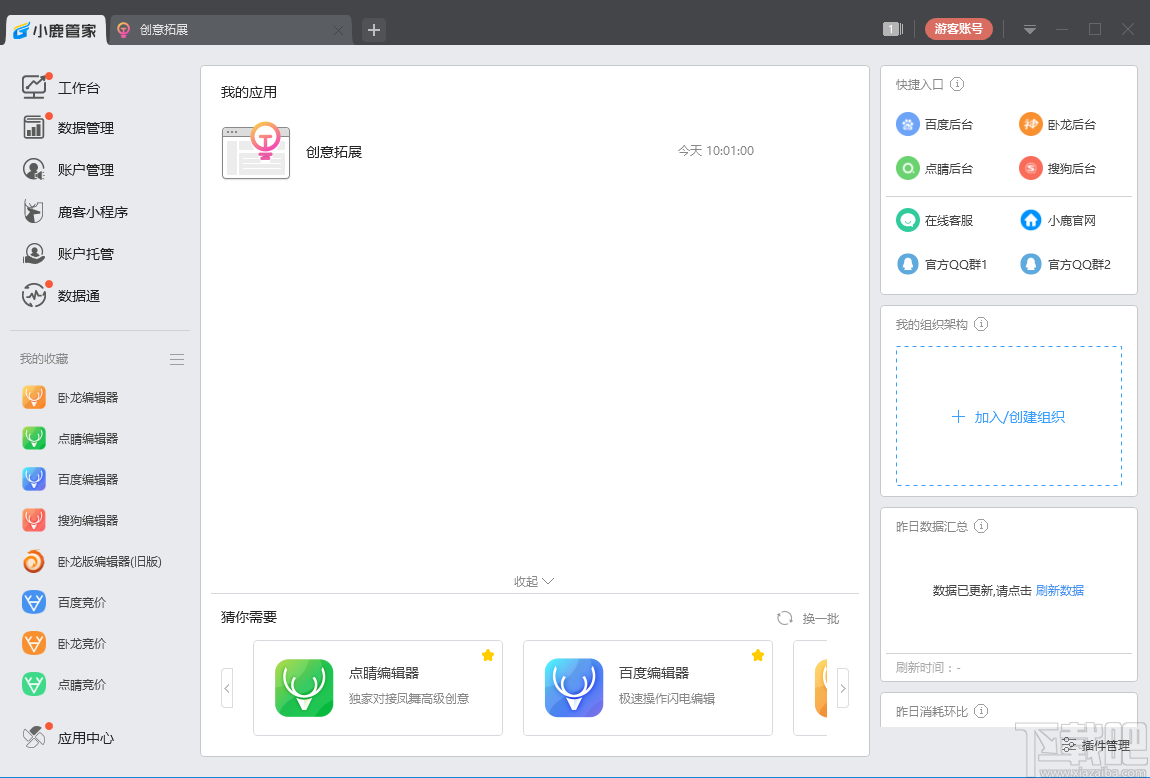Screen dimensions: 1150x778
Task: Open a new tab with the plus button
Action: [x=373, y=30]
